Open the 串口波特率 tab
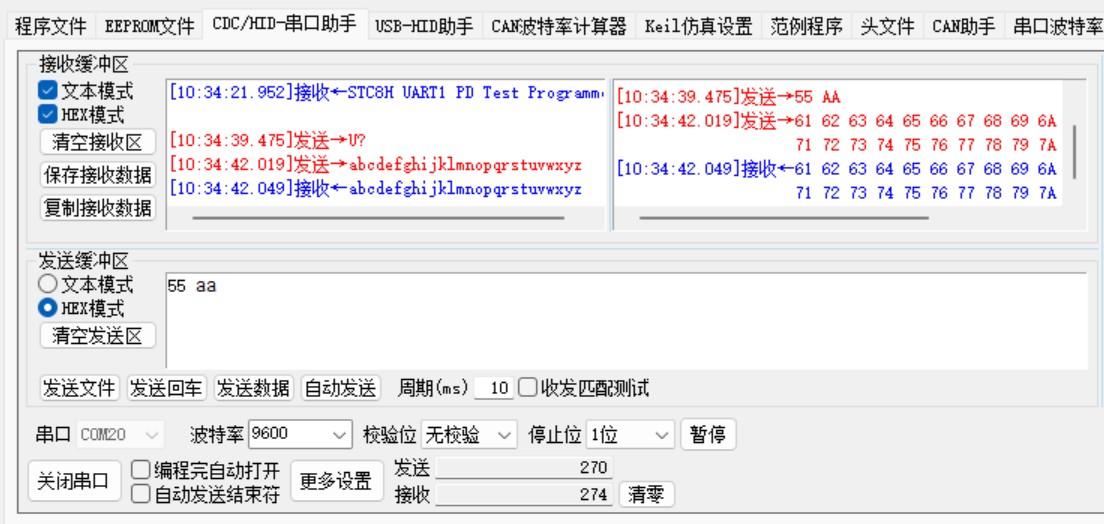The height and width of the screenshot is (524, 1104). pyautogui.click(x=1055, y=27)
